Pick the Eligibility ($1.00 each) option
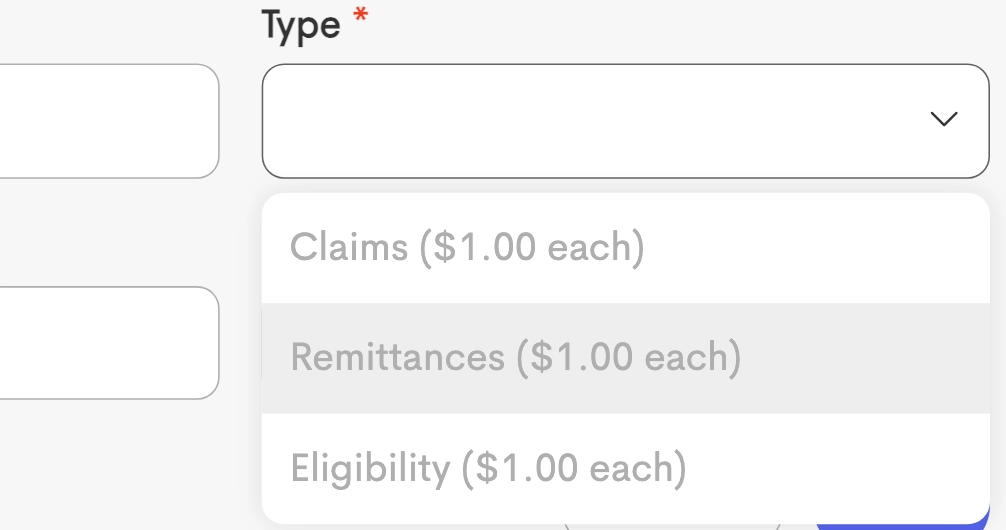Screen dimensions: 1006x530 pos(488,468)
